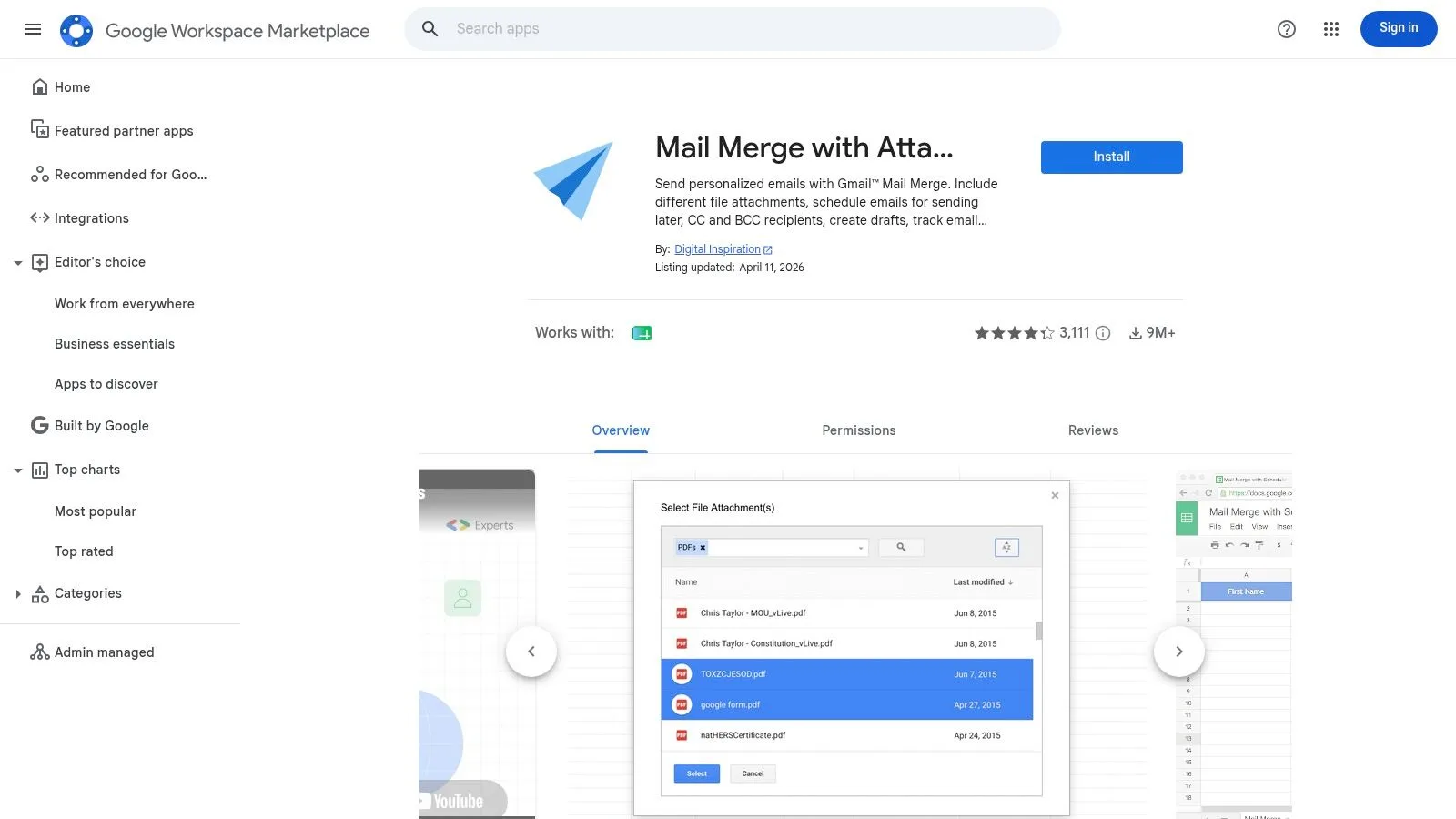Click the Home sidebar icon
This screenshot has width=1456, height=819.
(x=40, y=86)
